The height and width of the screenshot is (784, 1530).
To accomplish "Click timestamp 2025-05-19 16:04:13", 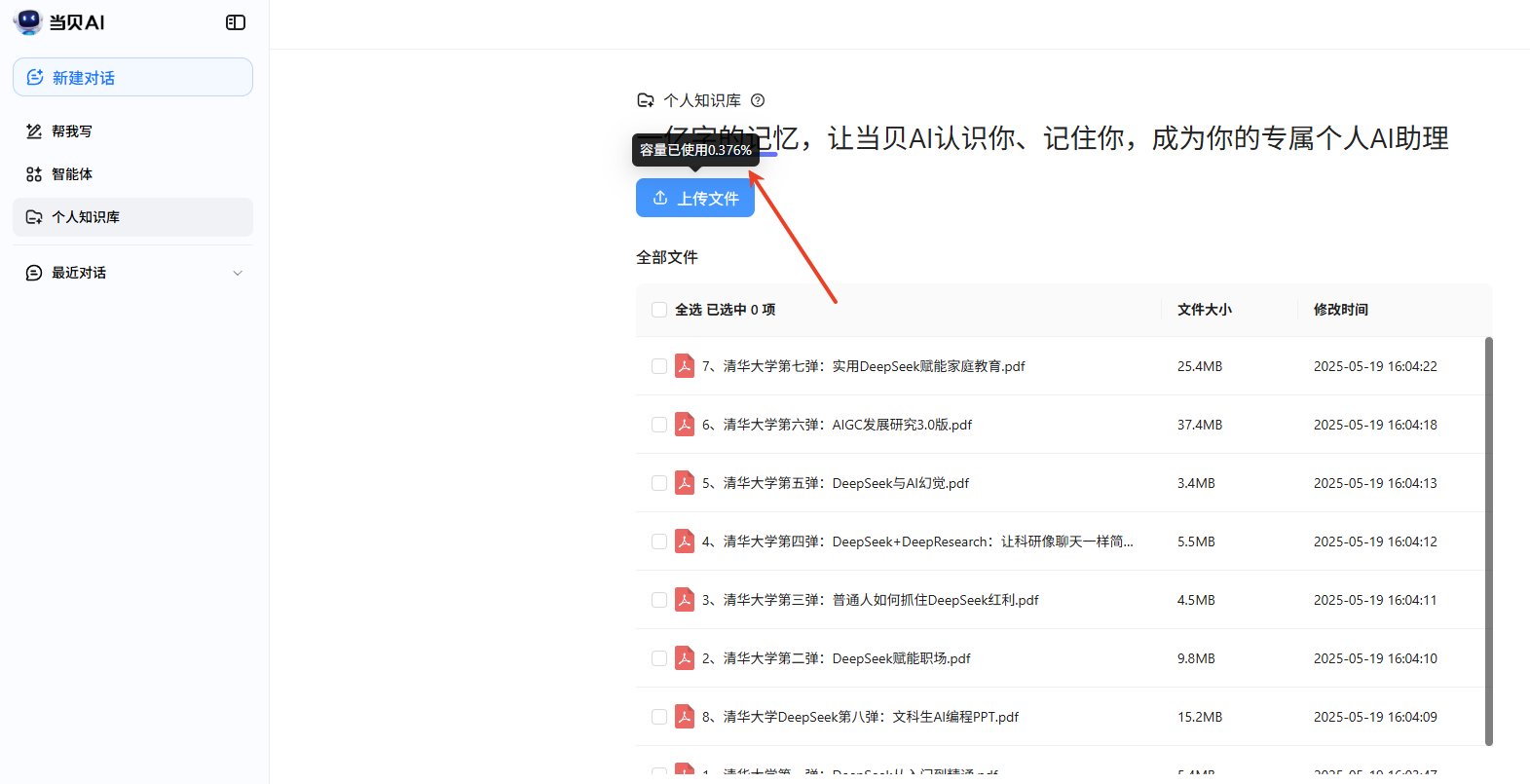I will pyautogui.click(x=1375, y=483).
